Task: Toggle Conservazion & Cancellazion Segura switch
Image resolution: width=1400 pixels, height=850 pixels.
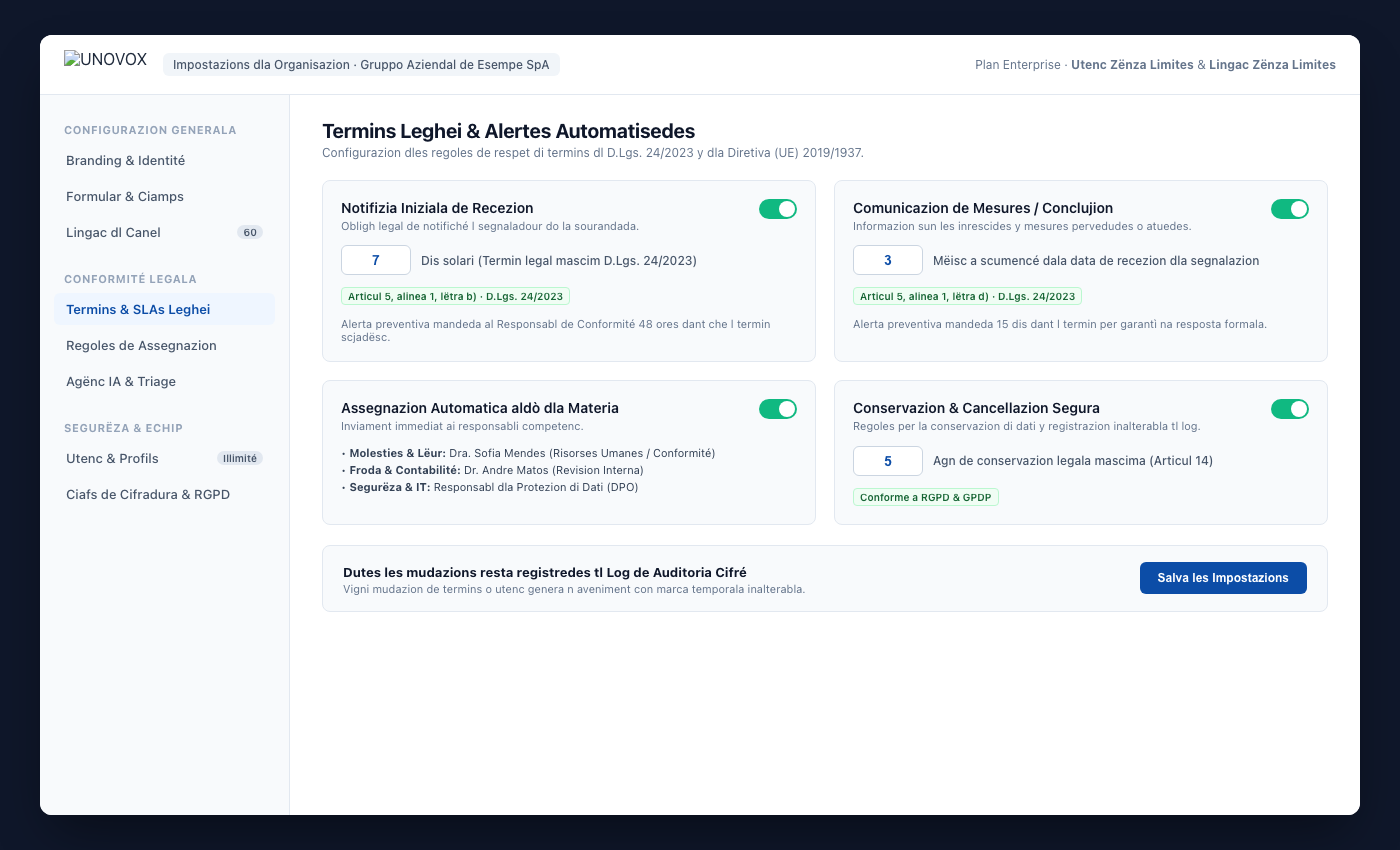Action: tap(1290, 409)
